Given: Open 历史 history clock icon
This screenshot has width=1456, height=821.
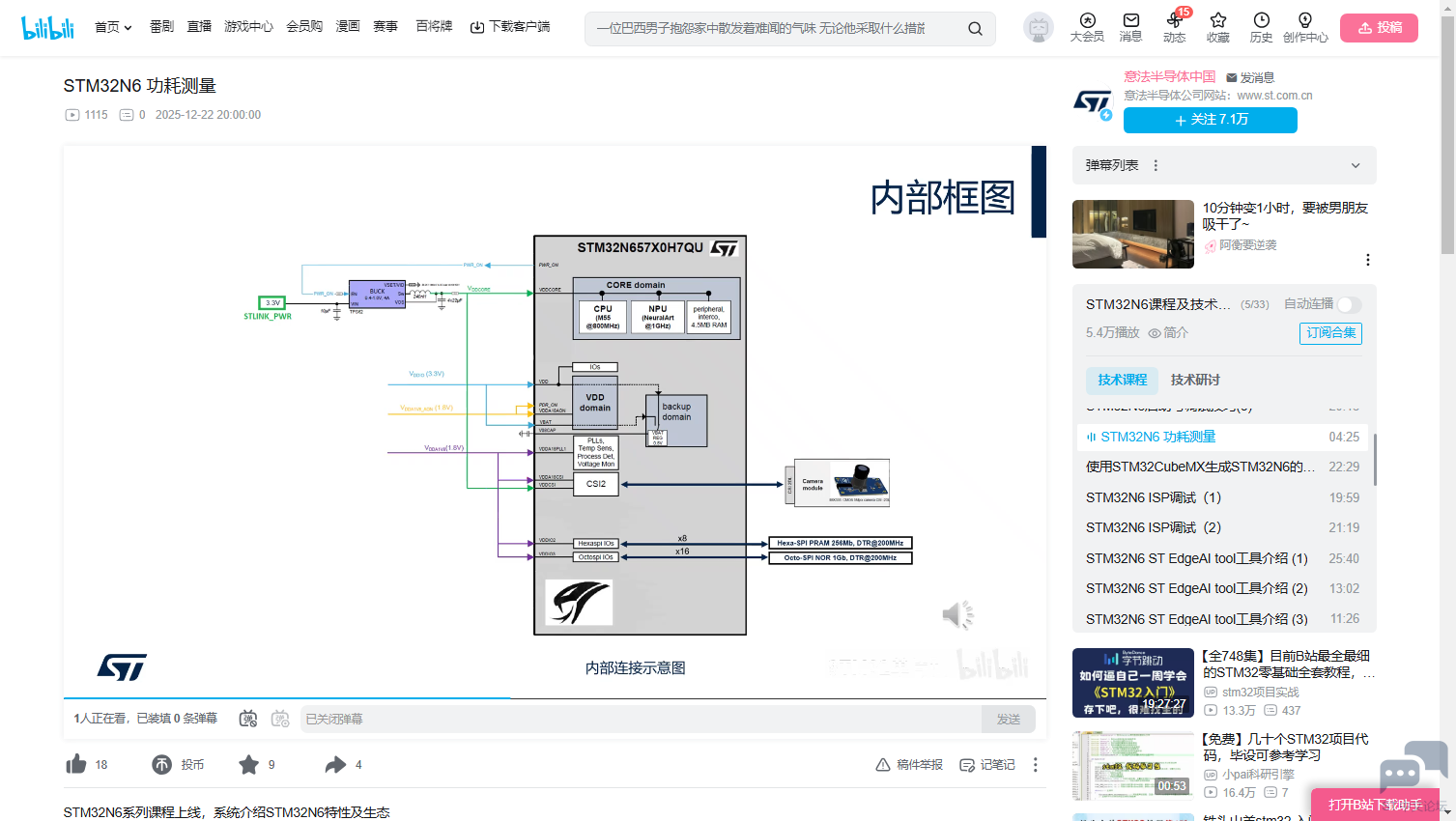Looking at the screenshot, I should (x=1261, y=20).
